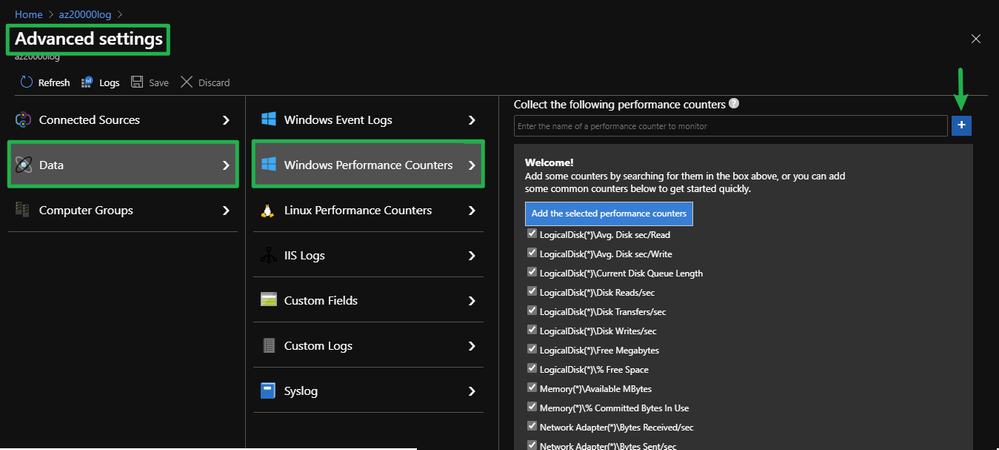Image resolution: width=999 pixels, height=450 pixels.
Task: Uncheck LogicalDisk Avg. Disk sec/Read
Action: (x=532, y=234)
